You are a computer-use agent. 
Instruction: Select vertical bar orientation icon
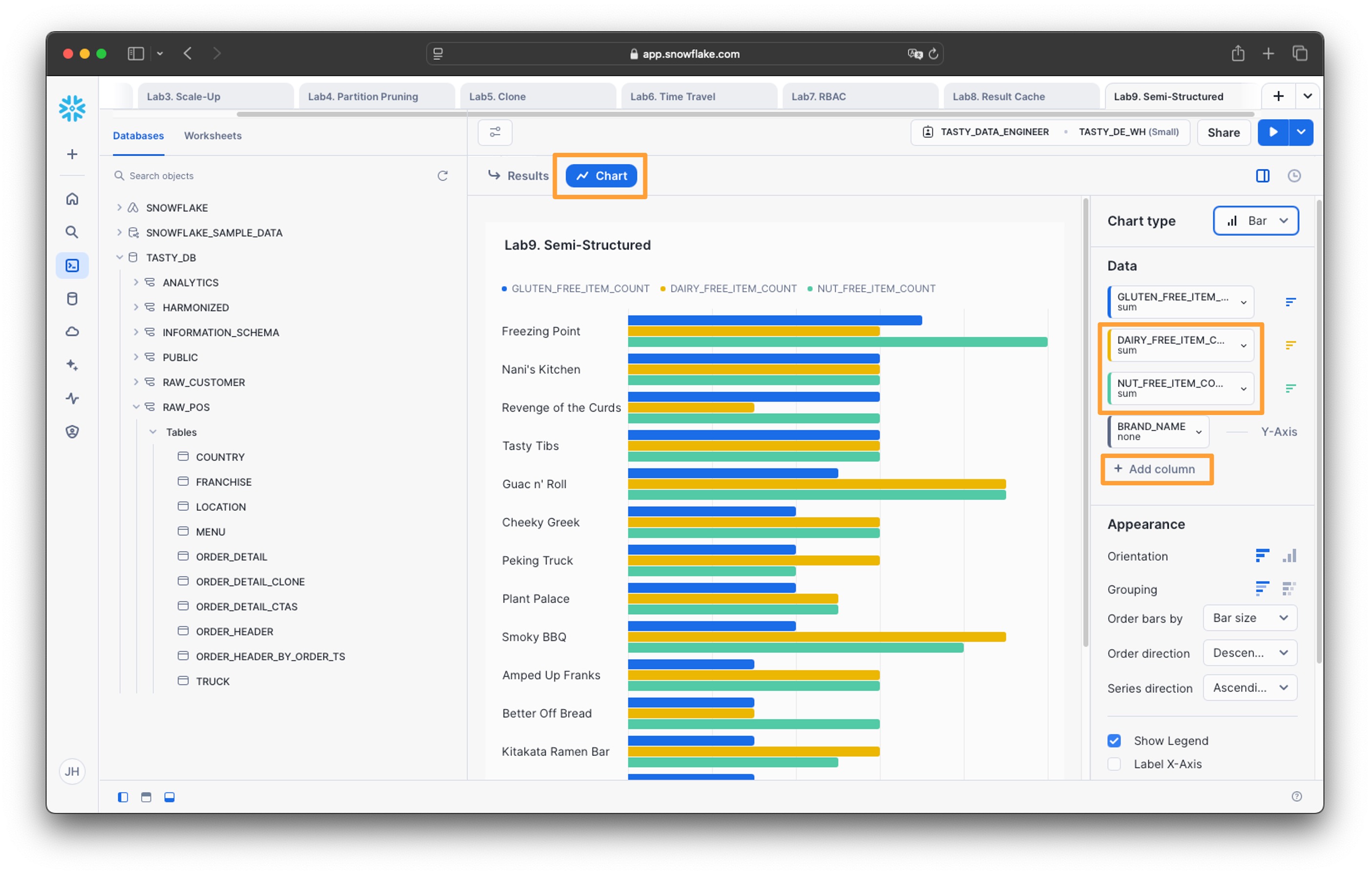tap(1289, 556)
